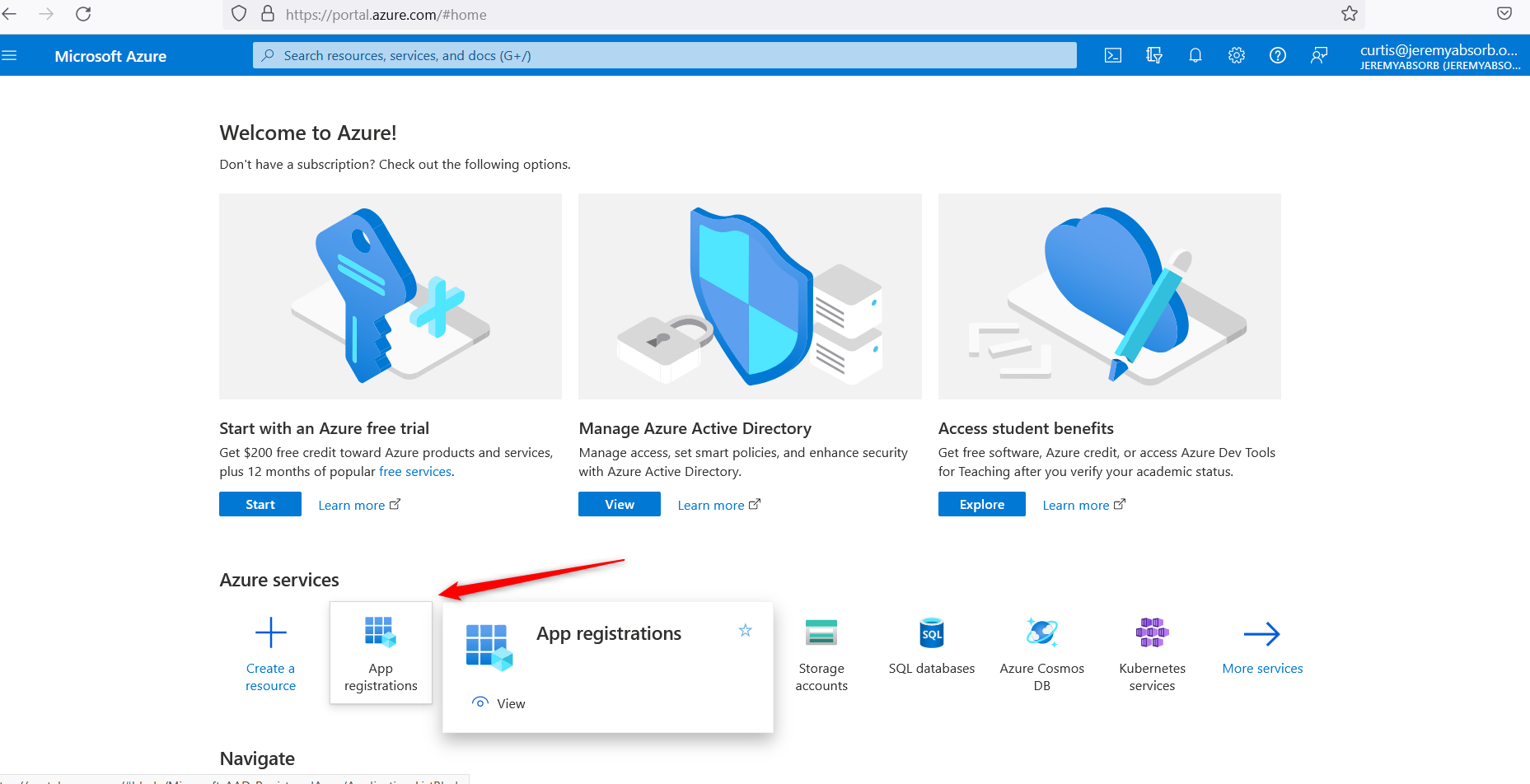Click the site padlock icon in address bar
Viewport: 1530px width, 784px height.
pos(267,14)
